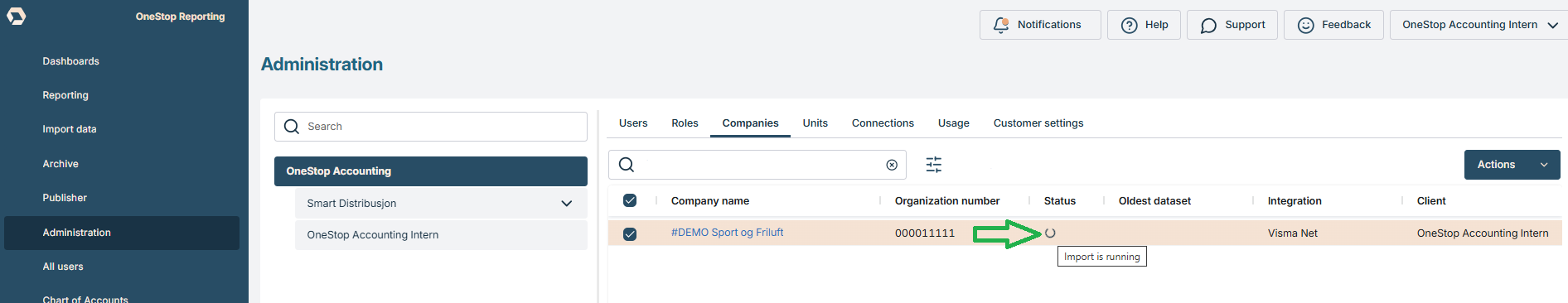The width and height of the screenshot is (1568, 303).
Task: Switch to the Connections tab
Action: coord(883,123)
